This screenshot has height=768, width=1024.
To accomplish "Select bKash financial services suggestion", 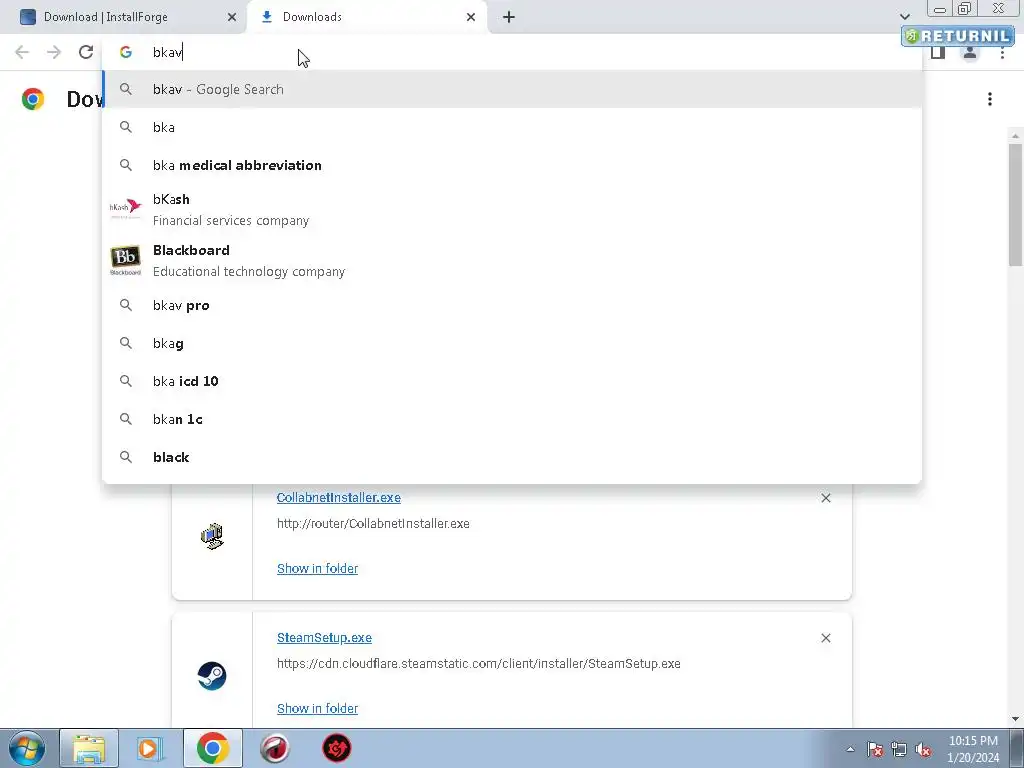I will [x=512, y=209].
